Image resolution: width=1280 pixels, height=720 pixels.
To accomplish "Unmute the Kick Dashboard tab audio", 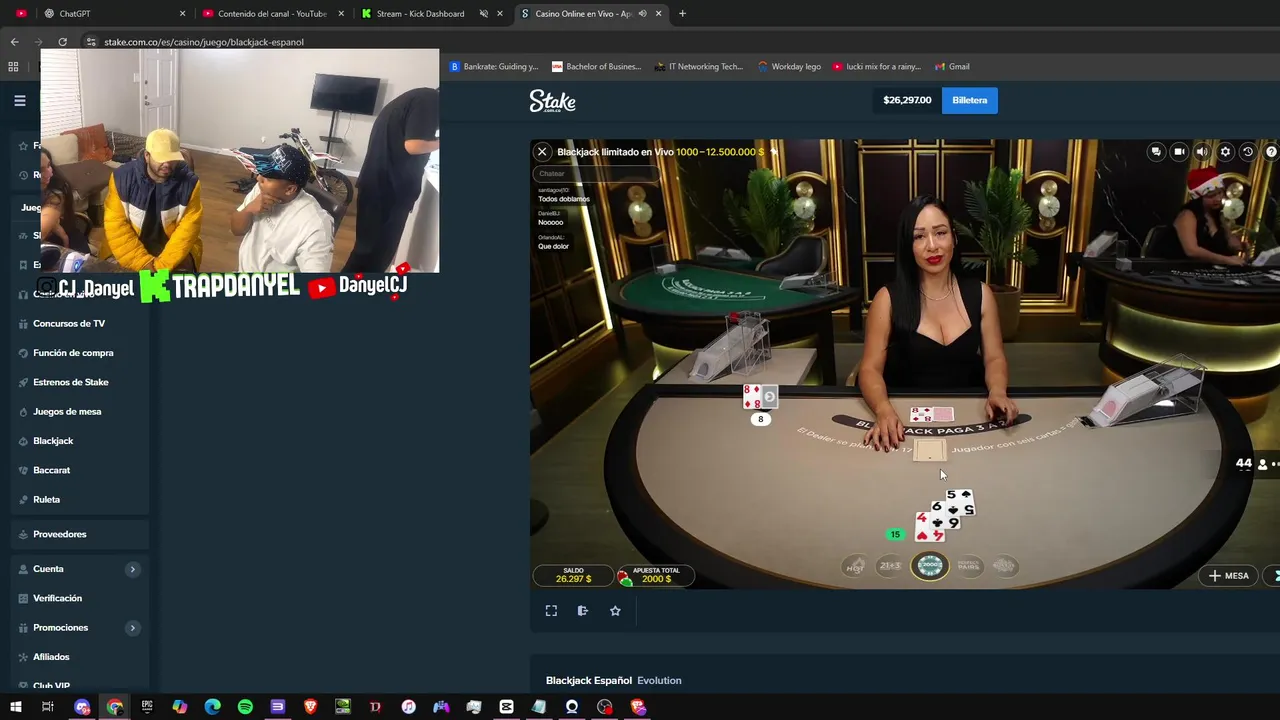I will (x=484, y=14).
